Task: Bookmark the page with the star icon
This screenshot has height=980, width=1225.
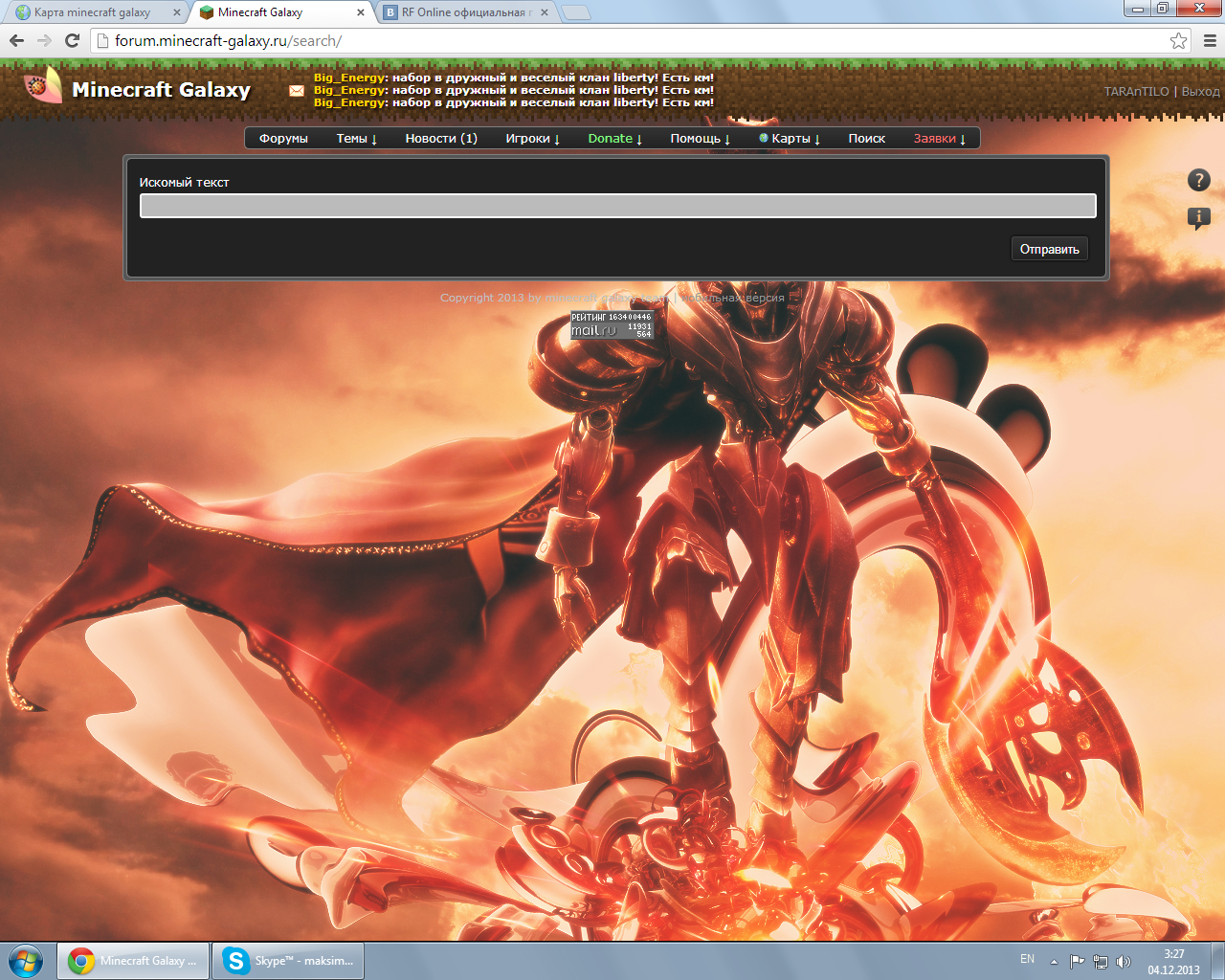Action: (x=1178, y=40)
